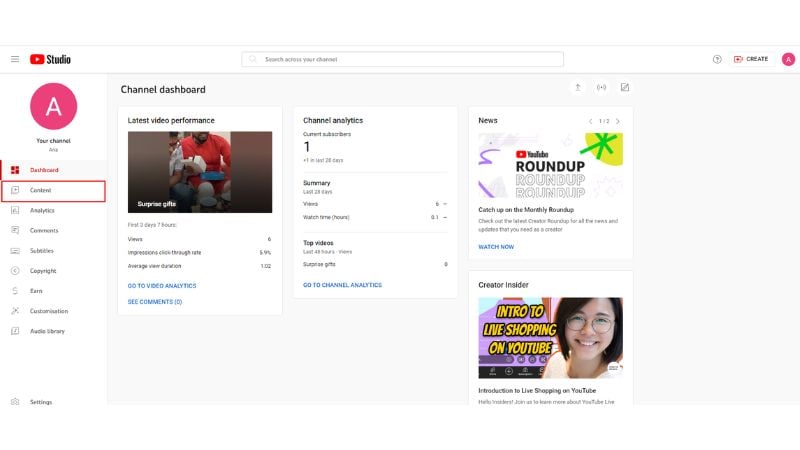
Task: Focus the search across your channel field
Action: point(403,59)
